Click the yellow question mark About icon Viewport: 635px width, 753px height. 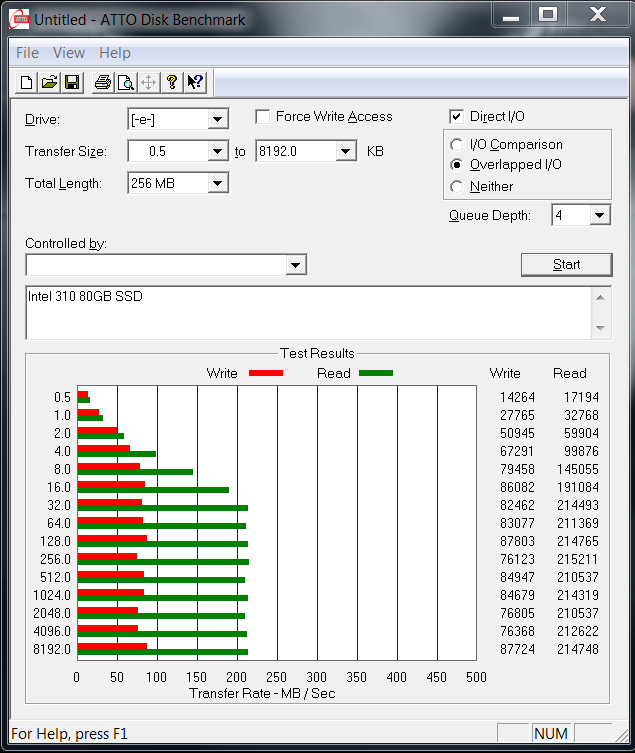[x=171, y=82]
